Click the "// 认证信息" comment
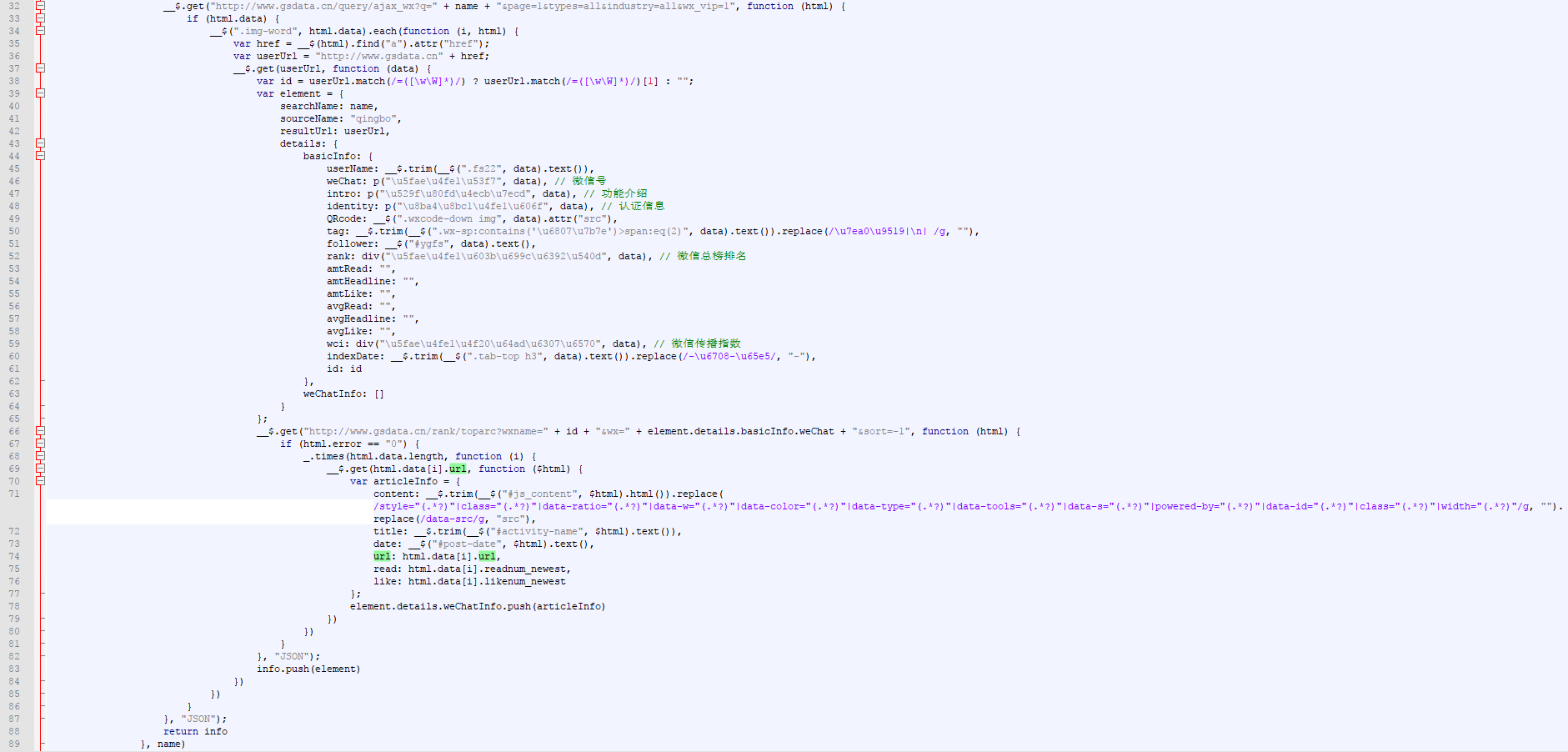This screenshot has height=752, width=1568. click(633, 206)
